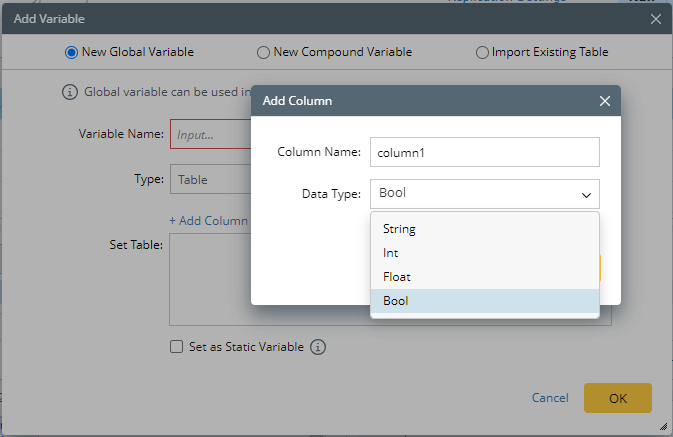Viewport: 673px width, 437px height.
Task: Close the Add Column dialog
Action: pos(604,101)
